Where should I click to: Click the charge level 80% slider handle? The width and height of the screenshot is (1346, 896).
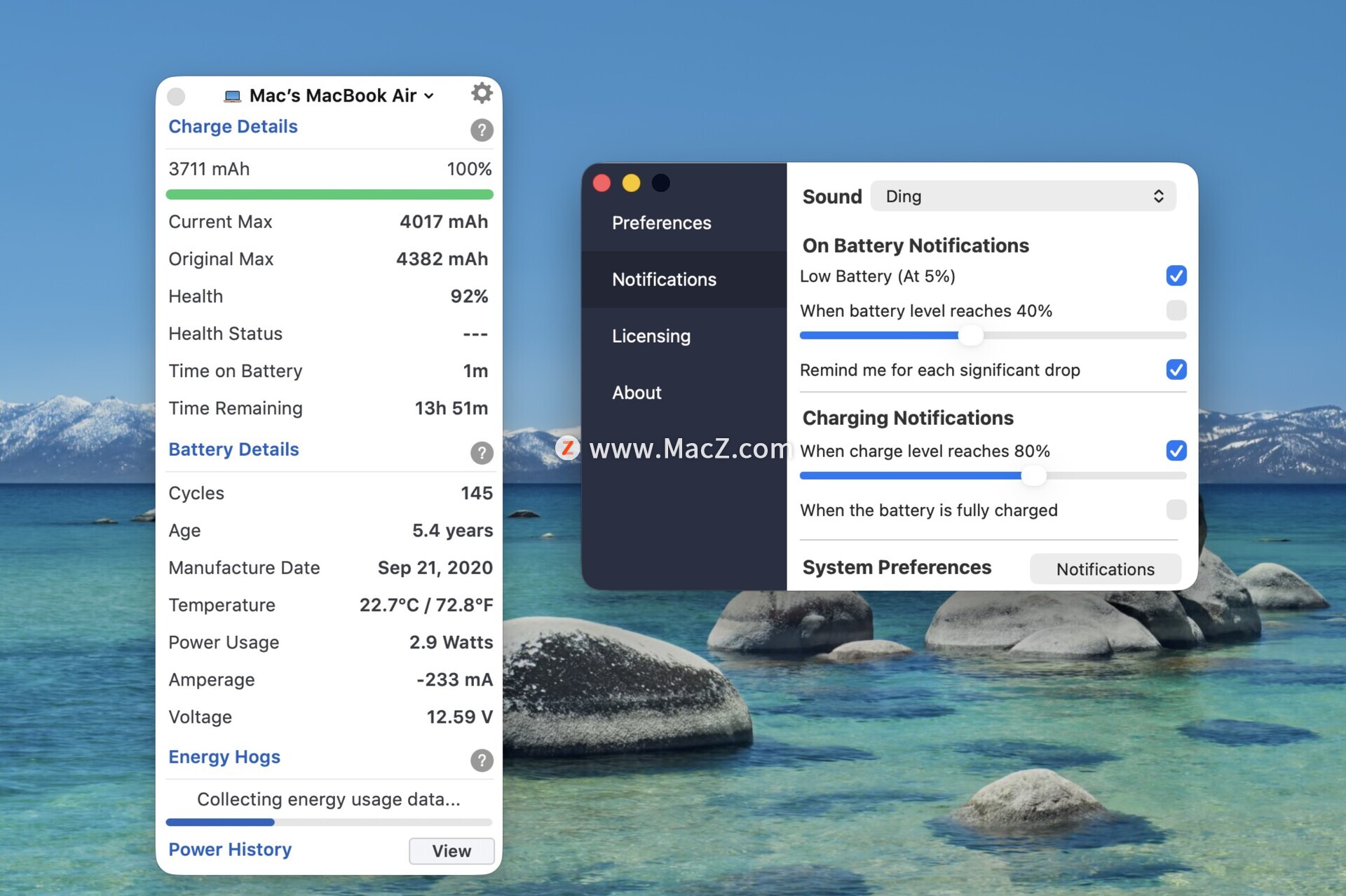pyautogui.click(x=1033, y=476)
